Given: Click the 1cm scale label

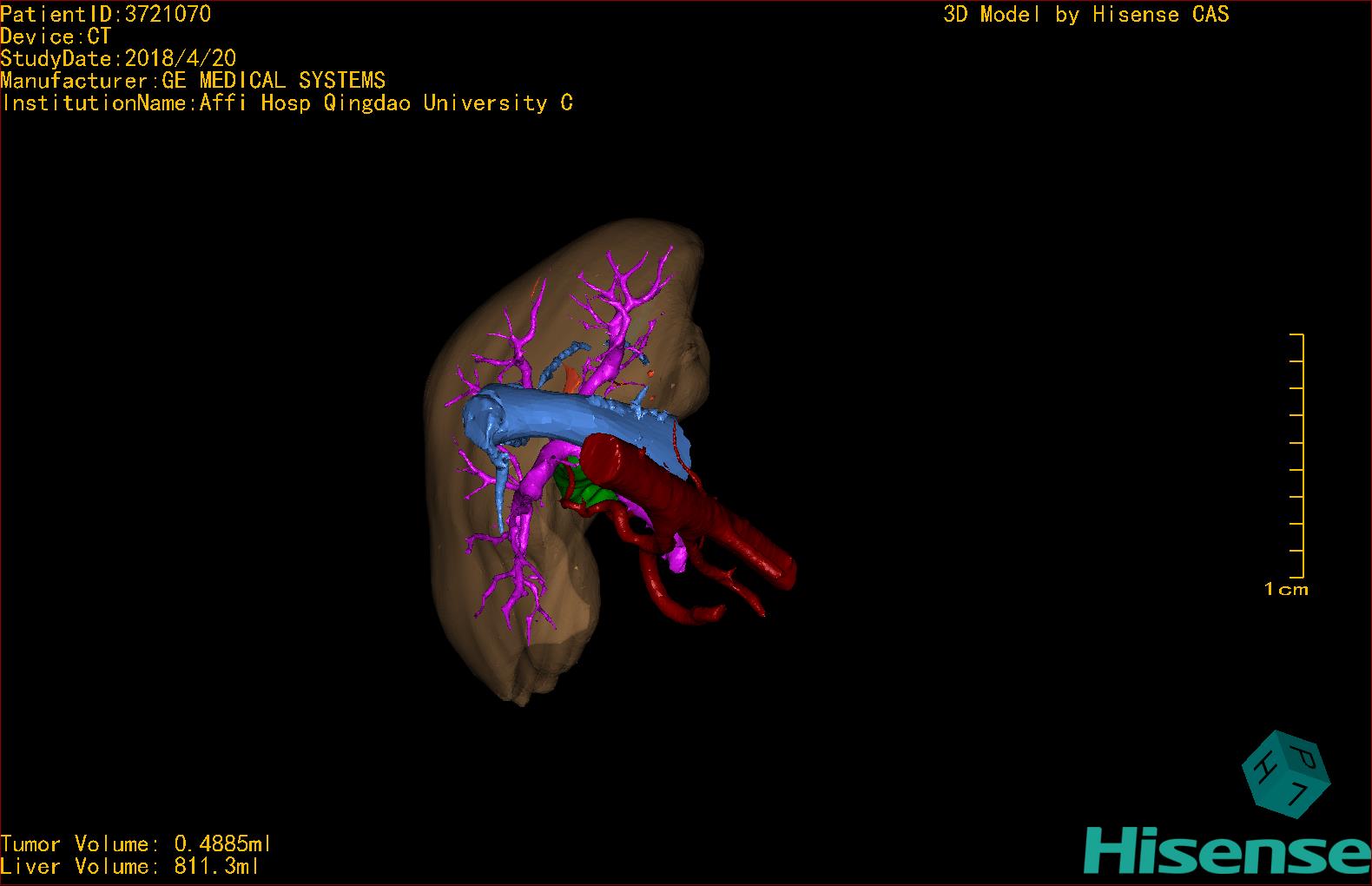Looking at the screenshot, I should pyautogui.click(x=1286, y=590).
